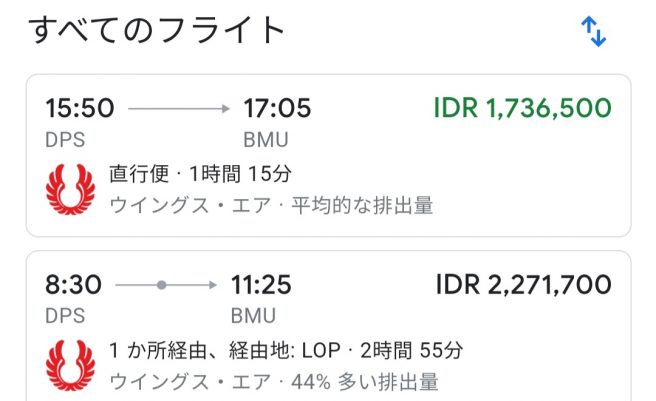Click BMU under 17:05 arrival

click(266, 140)
